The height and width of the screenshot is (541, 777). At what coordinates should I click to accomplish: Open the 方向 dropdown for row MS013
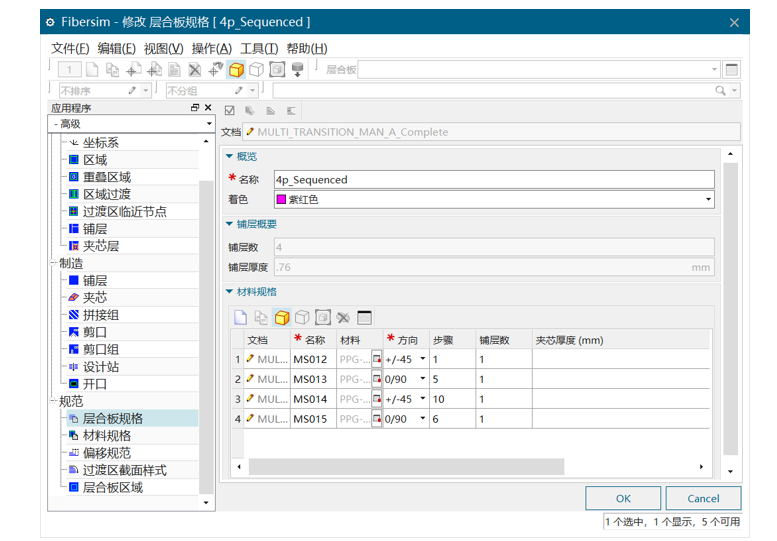(x=422, y=379)
